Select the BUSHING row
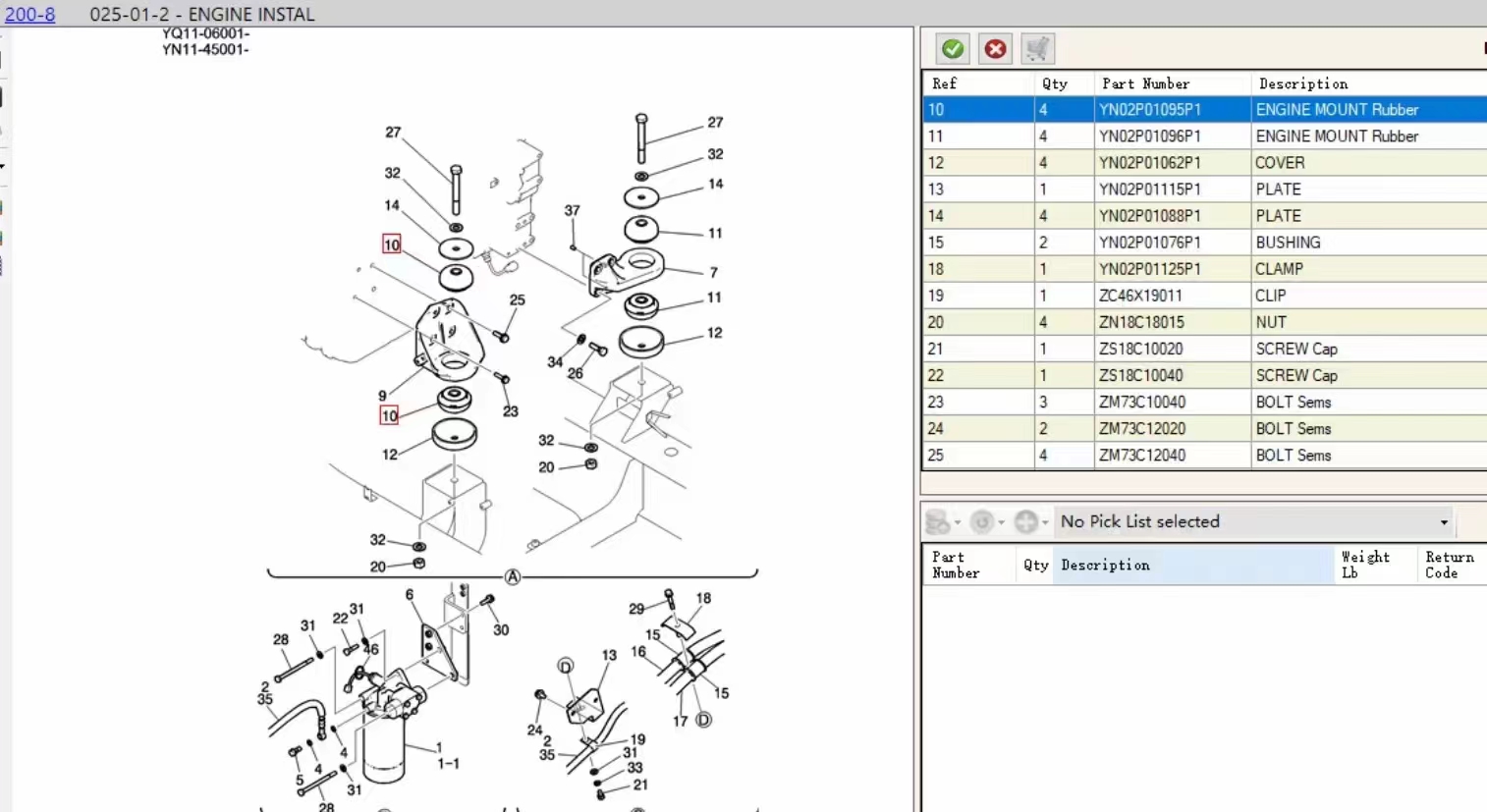Image resolution: width=1487 pixels, height=812 pixels. (1205, 243)
